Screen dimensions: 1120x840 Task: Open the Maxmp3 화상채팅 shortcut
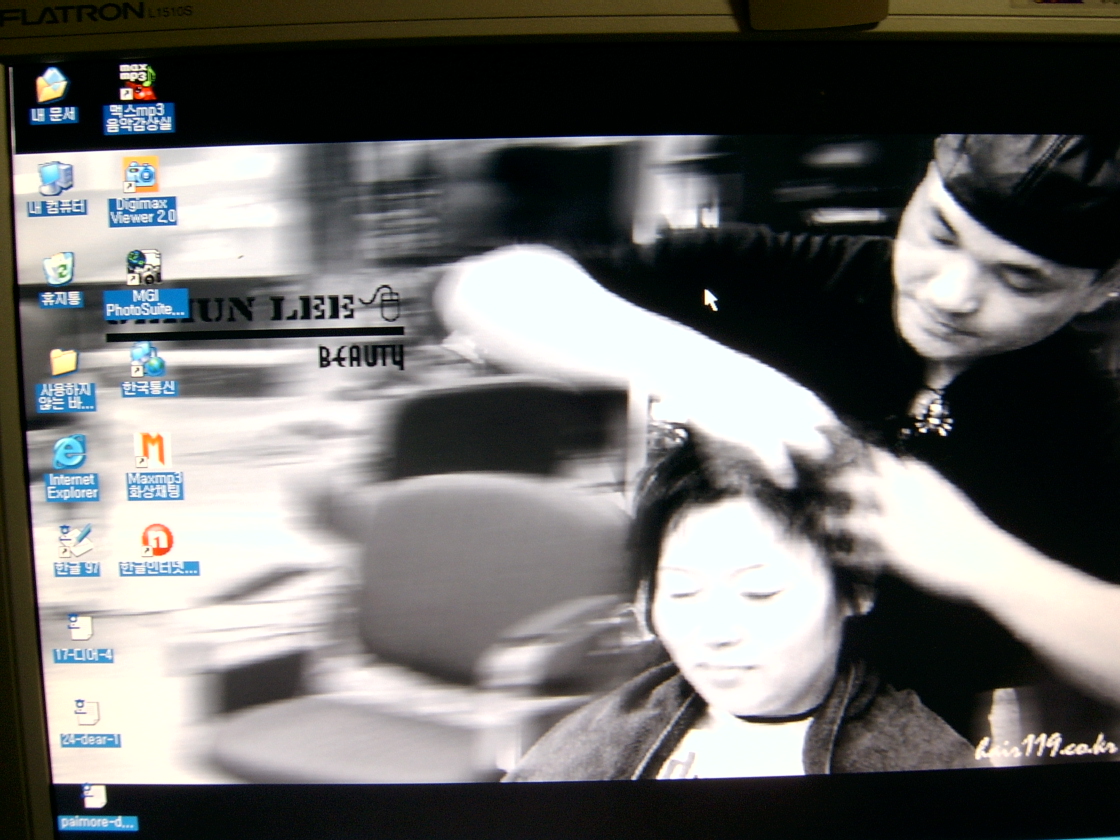tap(153, 450)
